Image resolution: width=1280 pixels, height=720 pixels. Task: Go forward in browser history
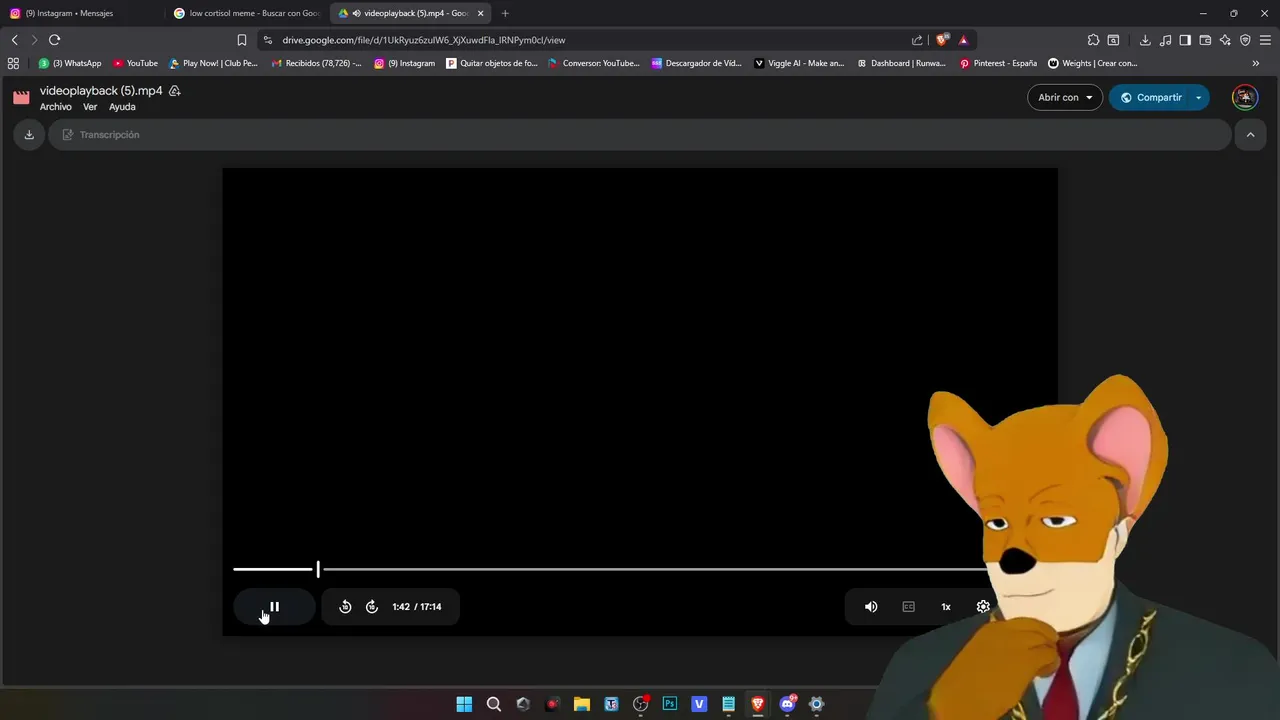point(34,40)
